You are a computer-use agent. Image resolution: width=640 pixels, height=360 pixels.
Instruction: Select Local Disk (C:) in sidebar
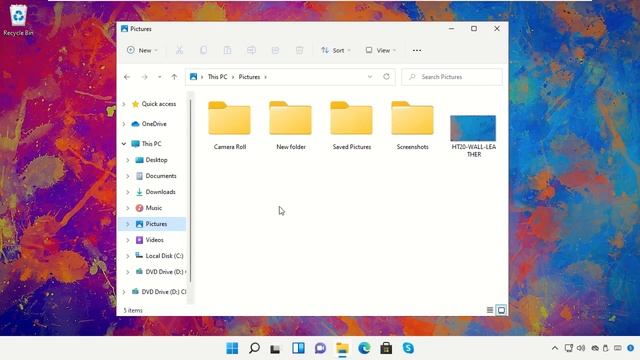tap(164, 256)
